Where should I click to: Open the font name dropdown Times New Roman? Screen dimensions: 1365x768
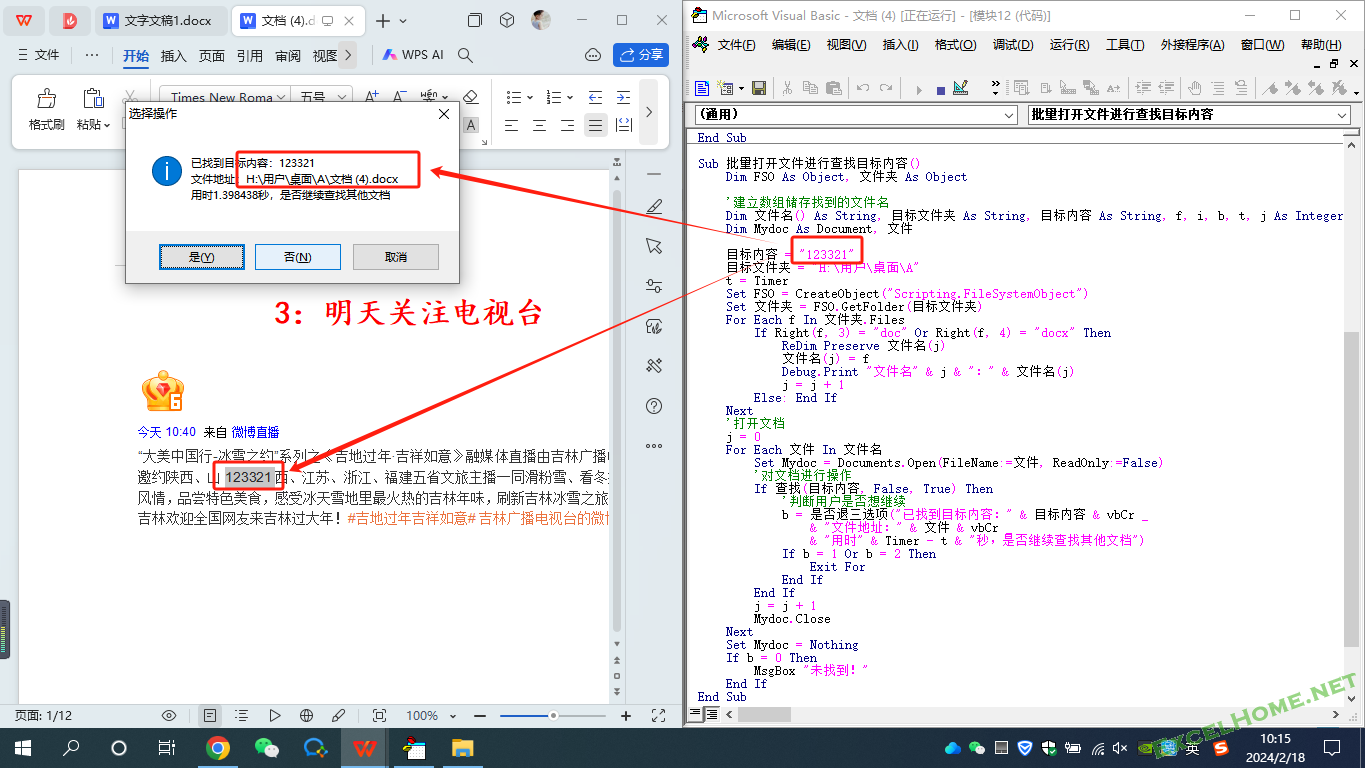[x=281, y=97]
